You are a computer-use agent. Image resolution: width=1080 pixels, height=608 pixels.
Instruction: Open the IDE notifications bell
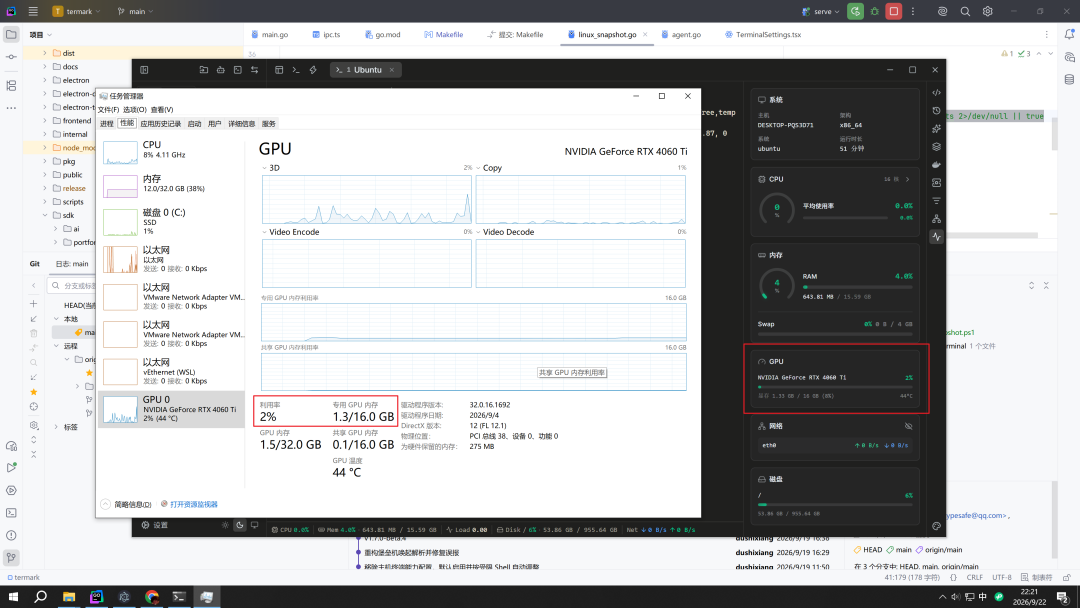pyautogui.click(x=1069, y=34)
